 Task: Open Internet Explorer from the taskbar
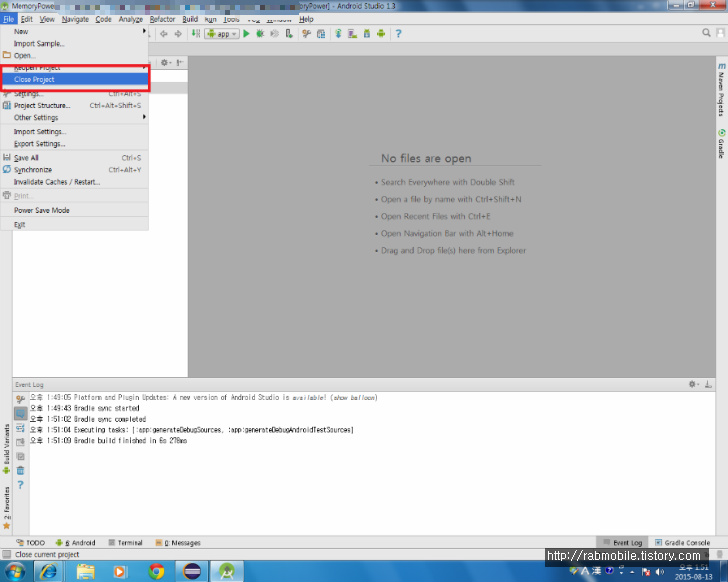[x=48, y=571]
